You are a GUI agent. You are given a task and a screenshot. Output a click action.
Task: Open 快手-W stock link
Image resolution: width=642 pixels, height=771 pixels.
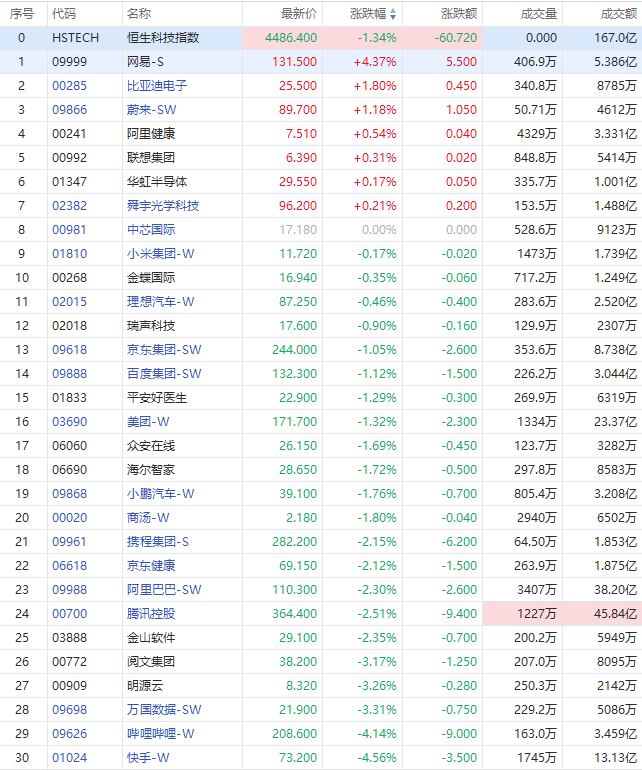[x=148, y=758]
